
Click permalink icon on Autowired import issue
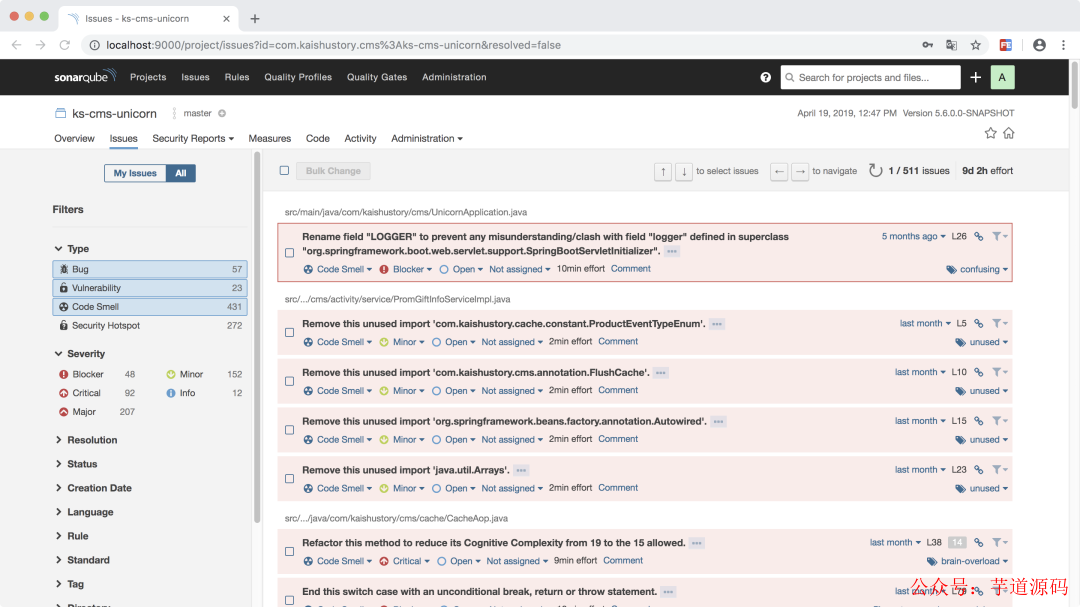click(978, 421)
